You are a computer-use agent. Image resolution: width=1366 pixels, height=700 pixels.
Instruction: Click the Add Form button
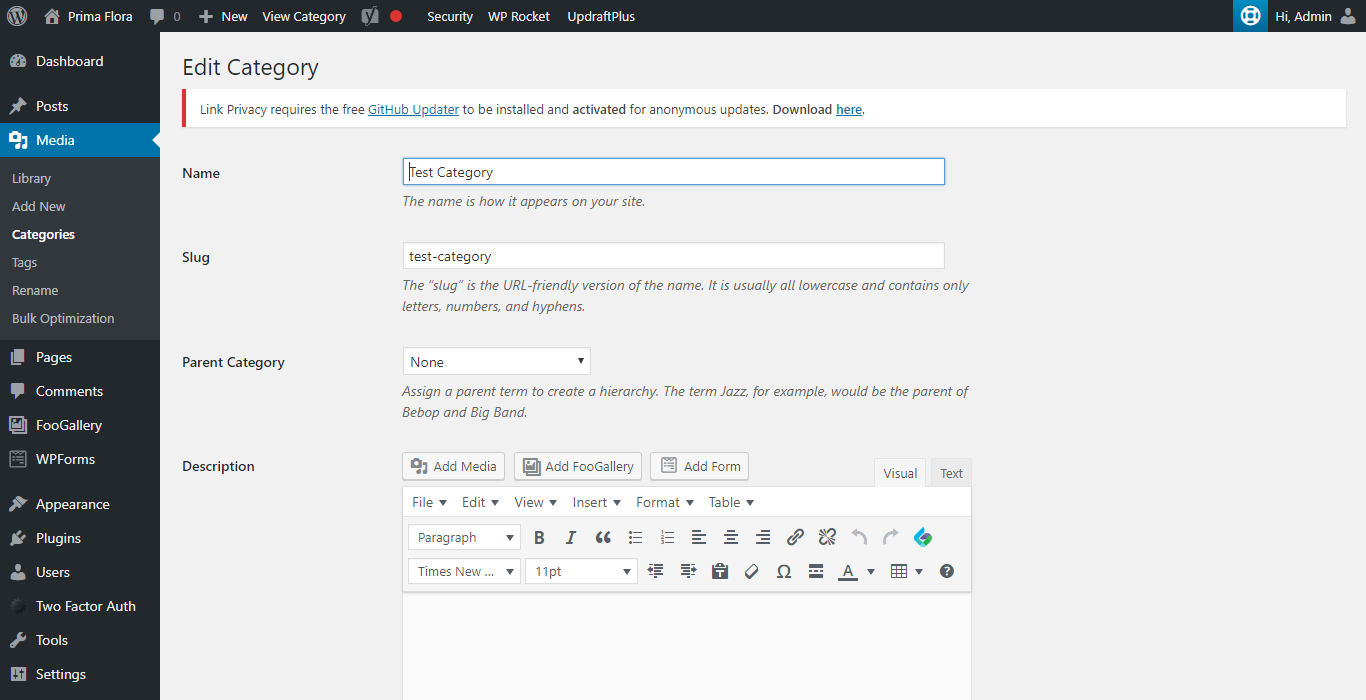(x=699, y=466)
